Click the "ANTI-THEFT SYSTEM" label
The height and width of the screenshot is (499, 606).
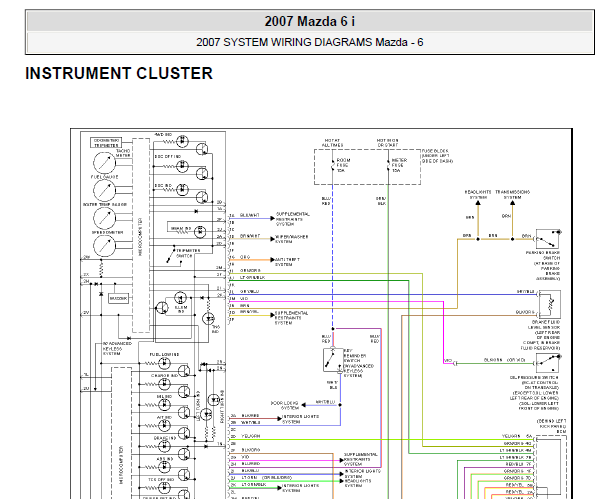(x=288, y=262)
